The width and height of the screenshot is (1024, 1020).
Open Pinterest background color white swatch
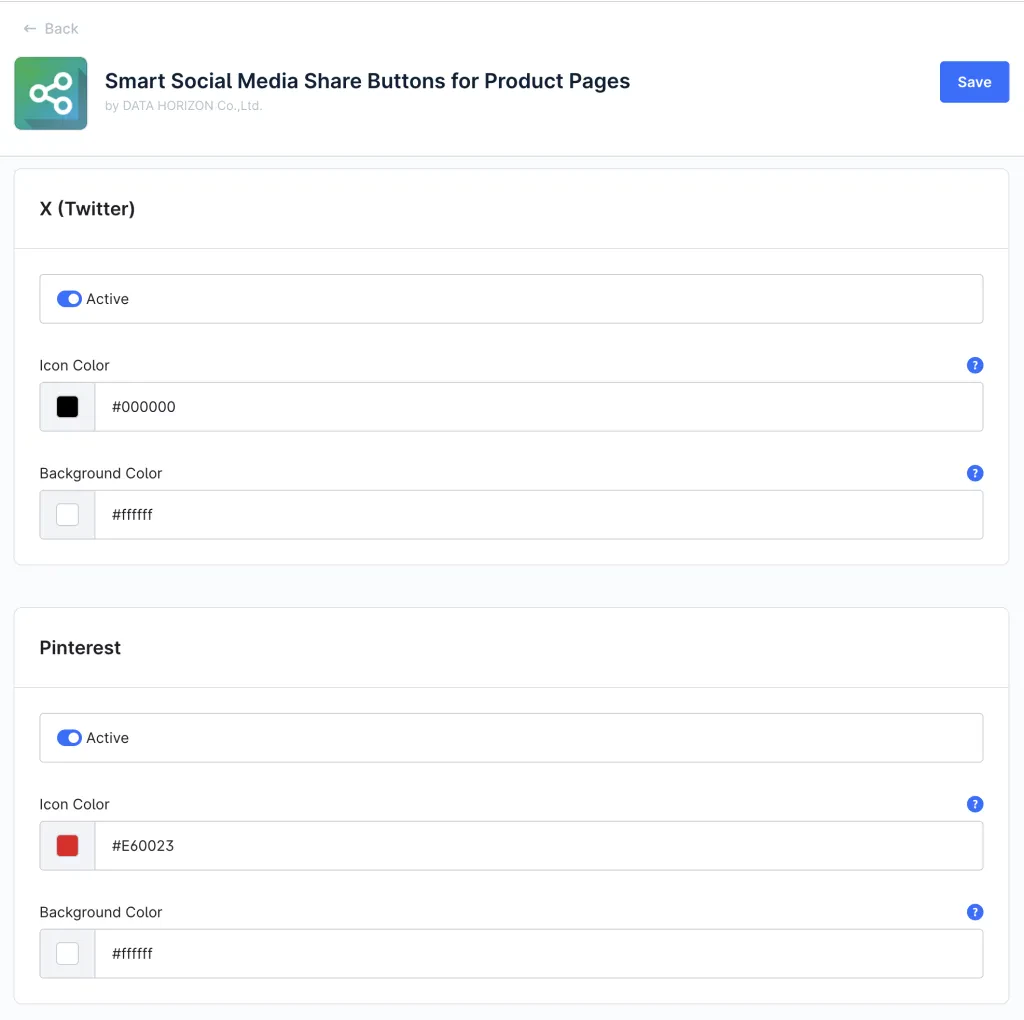pos(67,954)
